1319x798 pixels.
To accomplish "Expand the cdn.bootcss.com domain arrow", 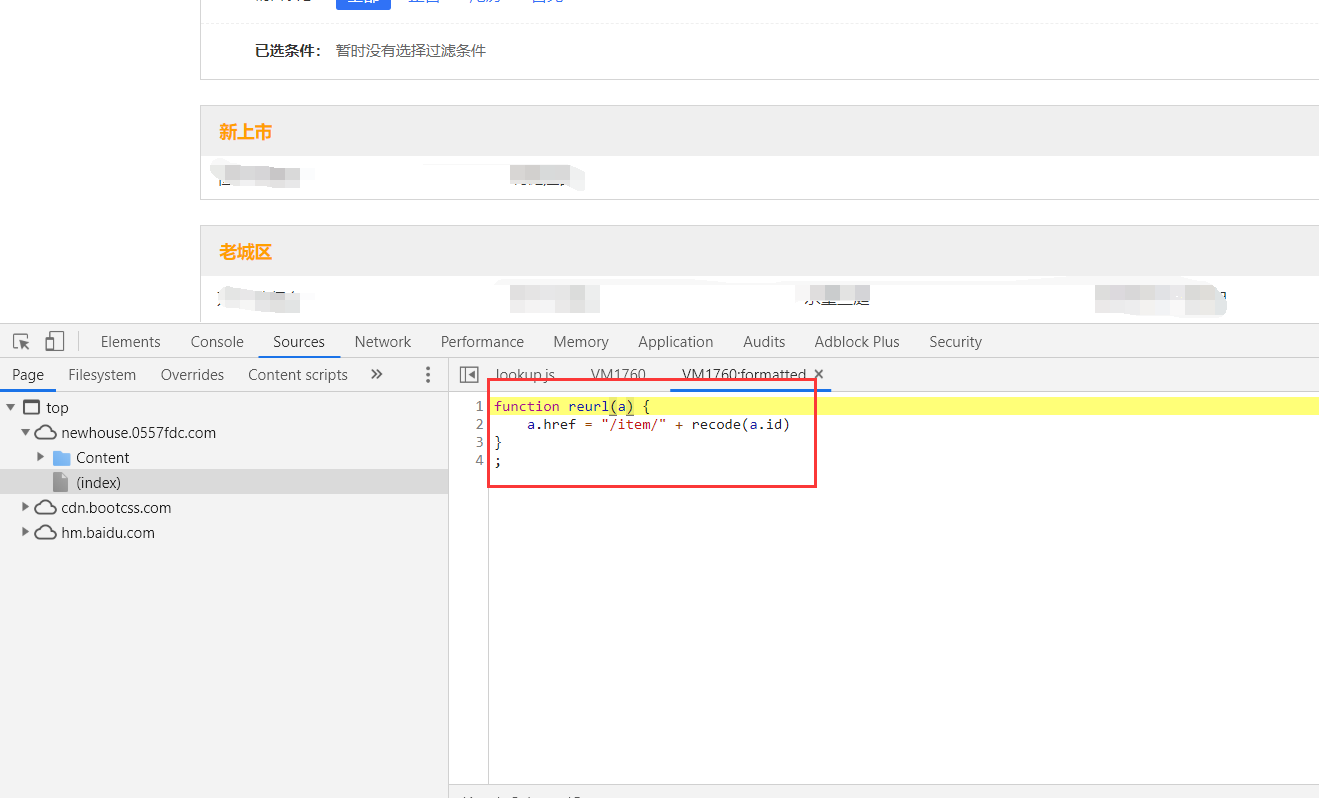I will 26,507.
